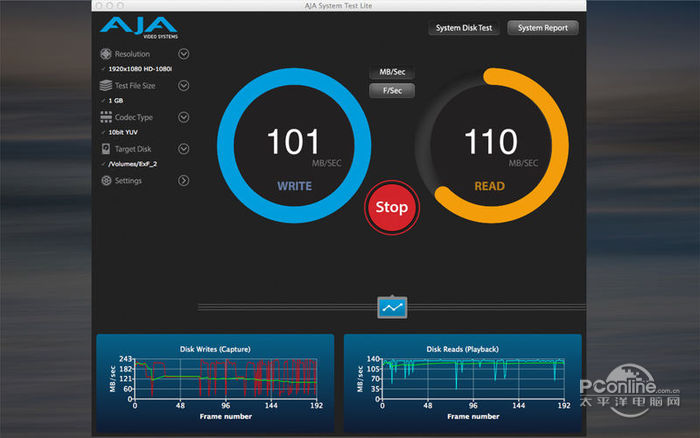This screenshot has width=700, height=438.
Task: Toggle the graph view chart icon
Action: (x=392, y=308)
